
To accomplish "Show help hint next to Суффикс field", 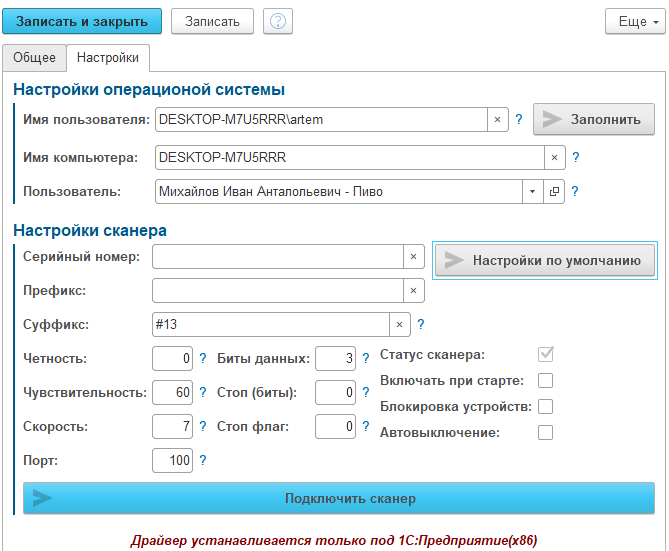I will 421,325.
